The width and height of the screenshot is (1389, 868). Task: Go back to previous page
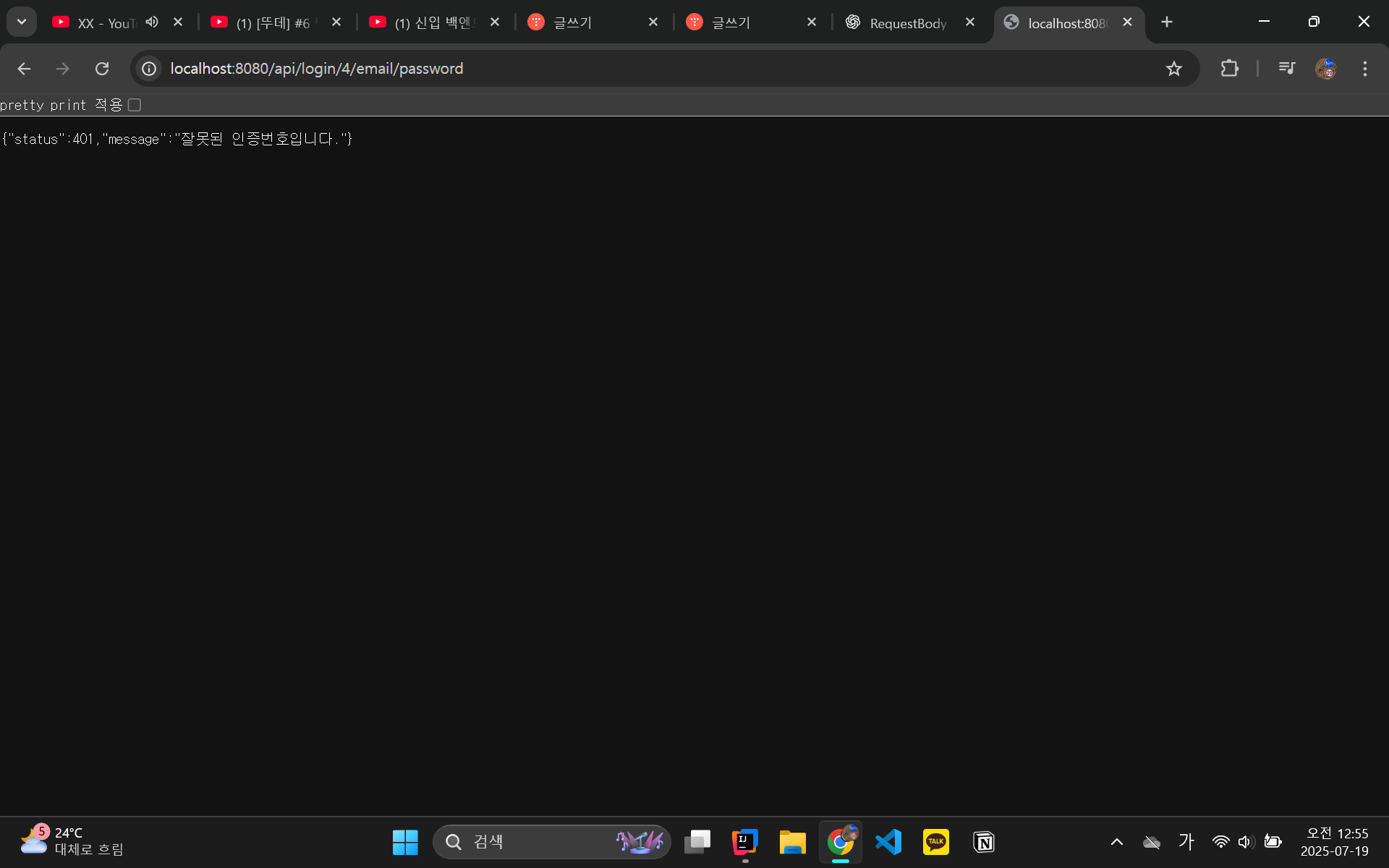click(x=24, y=69)
